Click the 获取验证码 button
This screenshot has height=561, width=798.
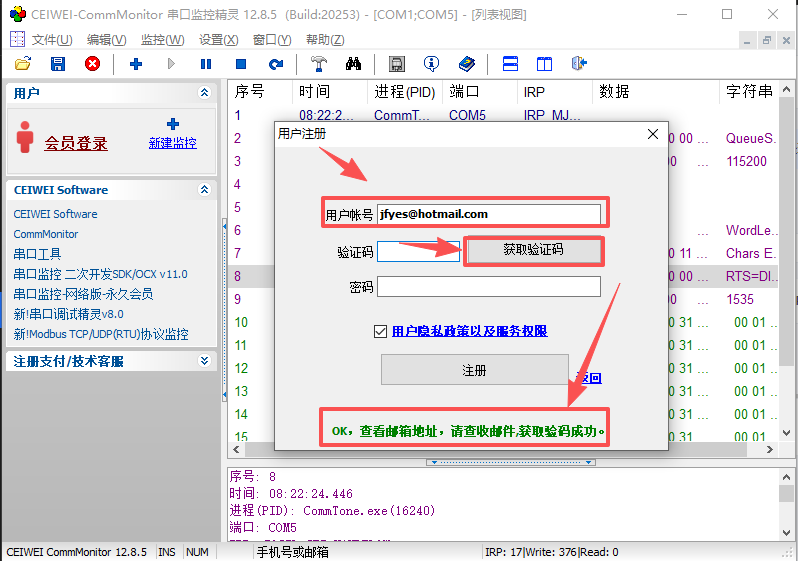point(533,250)
